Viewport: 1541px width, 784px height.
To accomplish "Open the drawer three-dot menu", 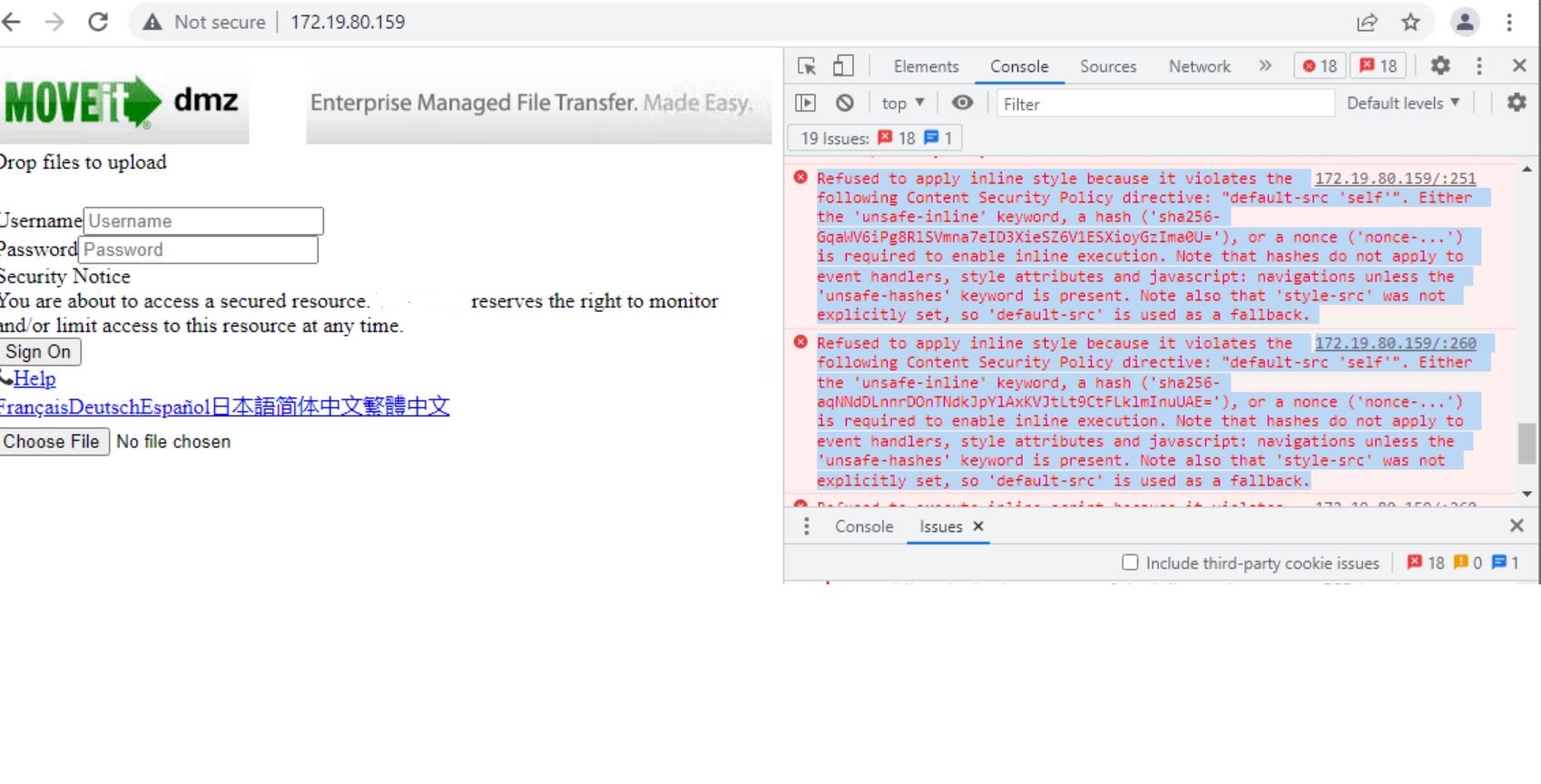I will pyautogui.click(x=806, y=526).
